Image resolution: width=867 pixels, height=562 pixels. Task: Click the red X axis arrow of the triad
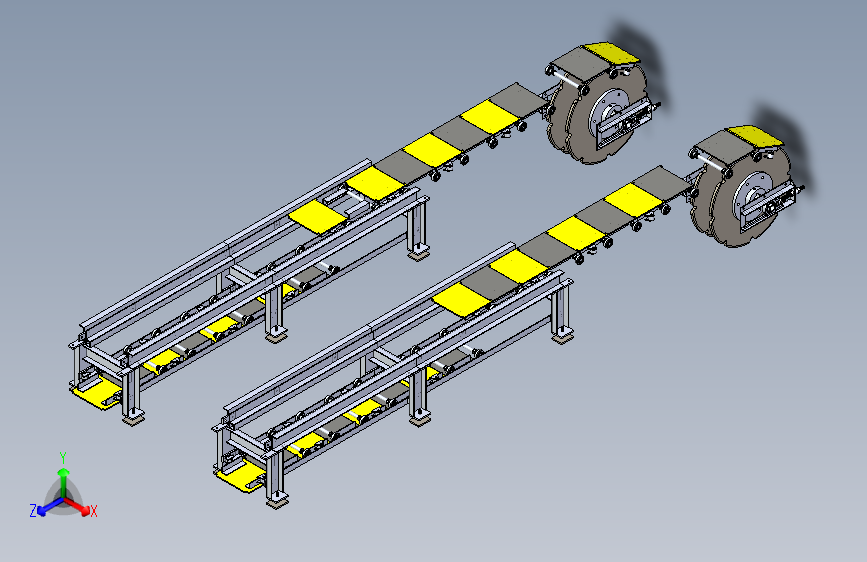(x=77, y=506)
